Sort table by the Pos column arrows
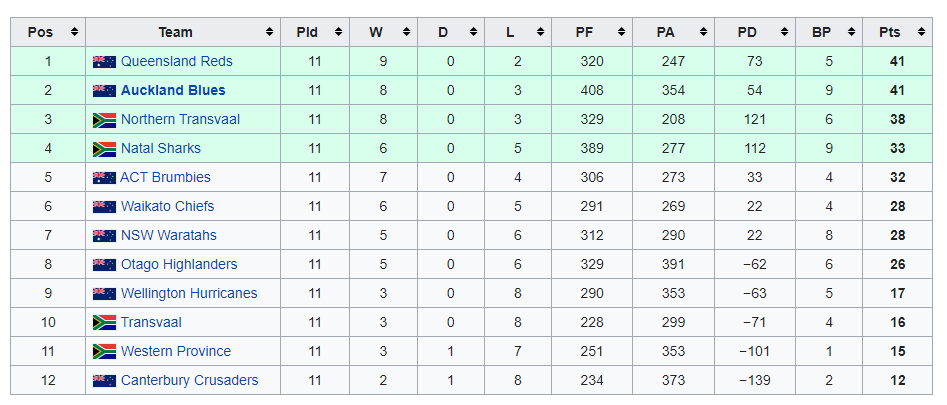947x405 pixels. (74, 32)
